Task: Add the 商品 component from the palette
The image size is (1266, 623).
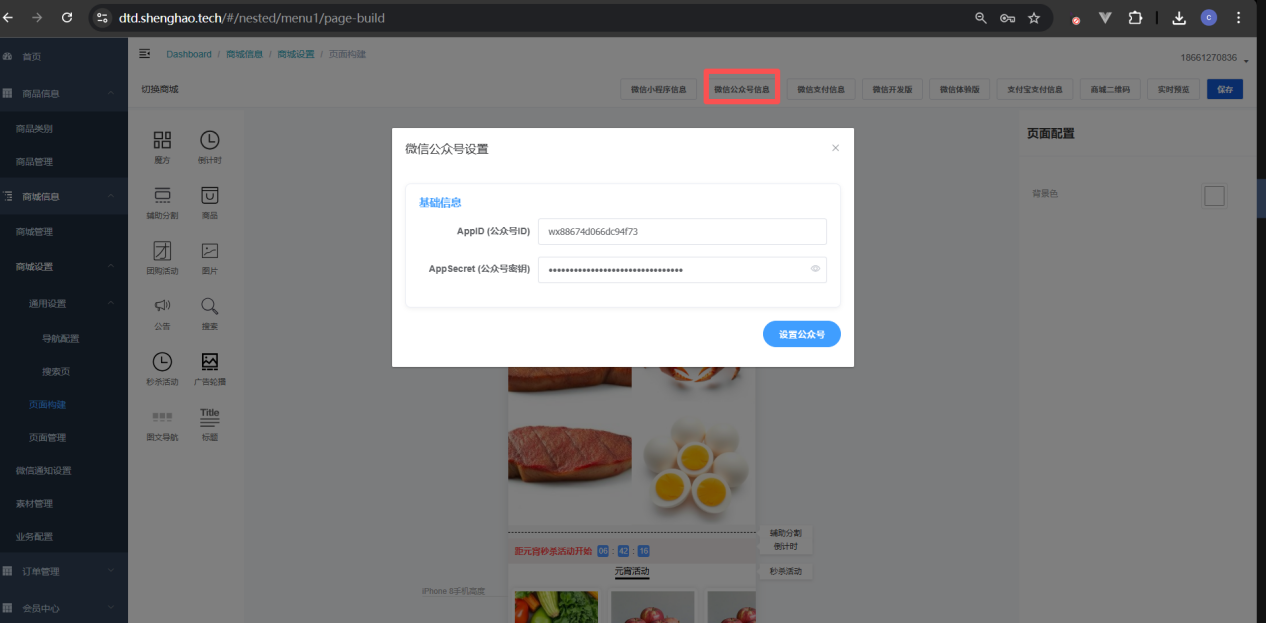Action: (209, 196)
